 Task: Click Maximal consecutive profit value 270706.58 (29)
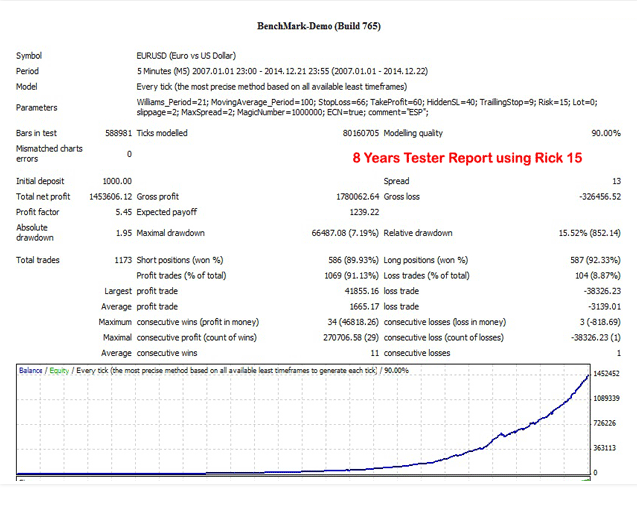[351, 338]
